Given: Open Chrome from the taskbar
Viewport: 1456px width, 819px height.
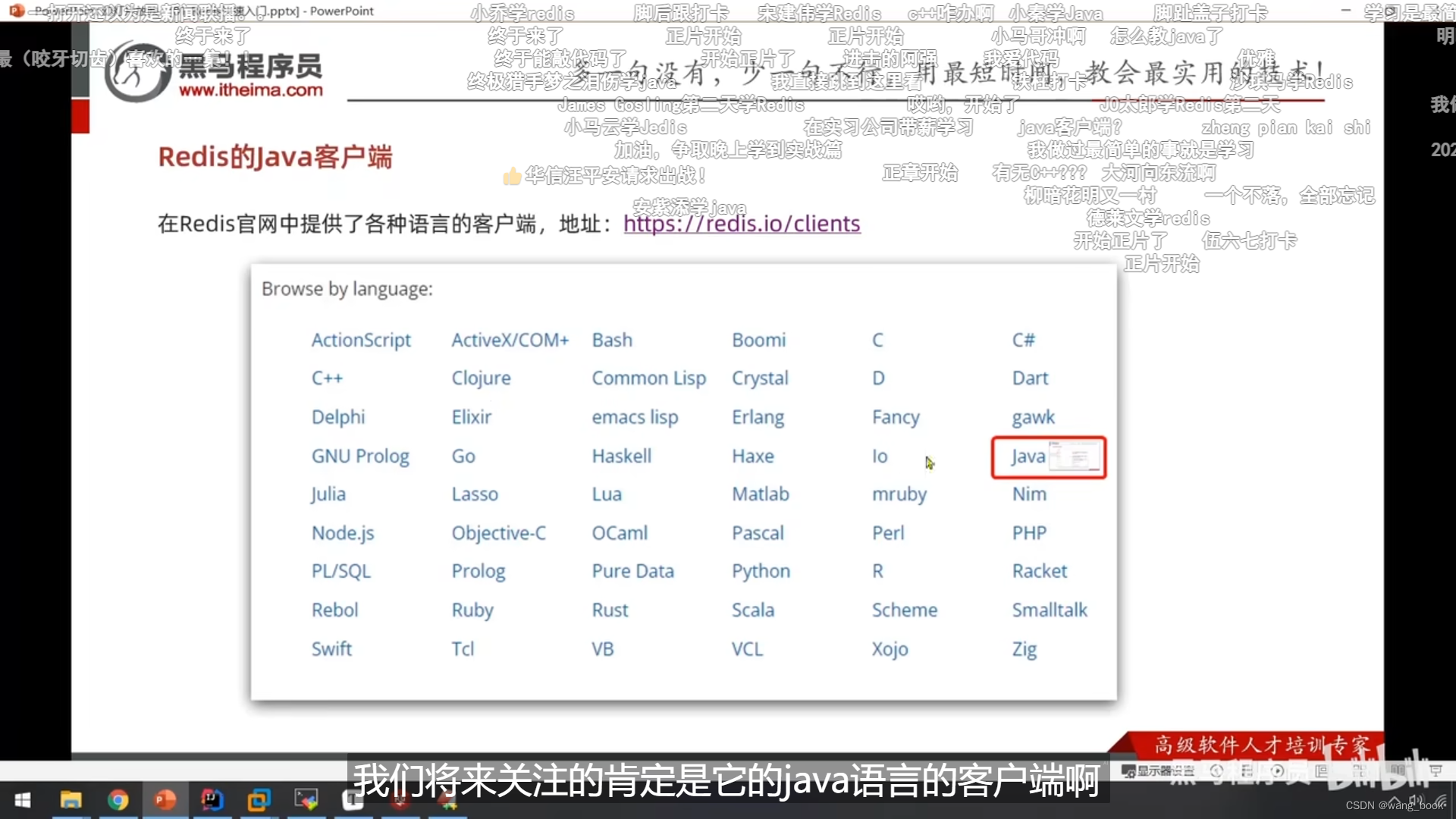Looking at the screenshot, I should coord(118,800).
